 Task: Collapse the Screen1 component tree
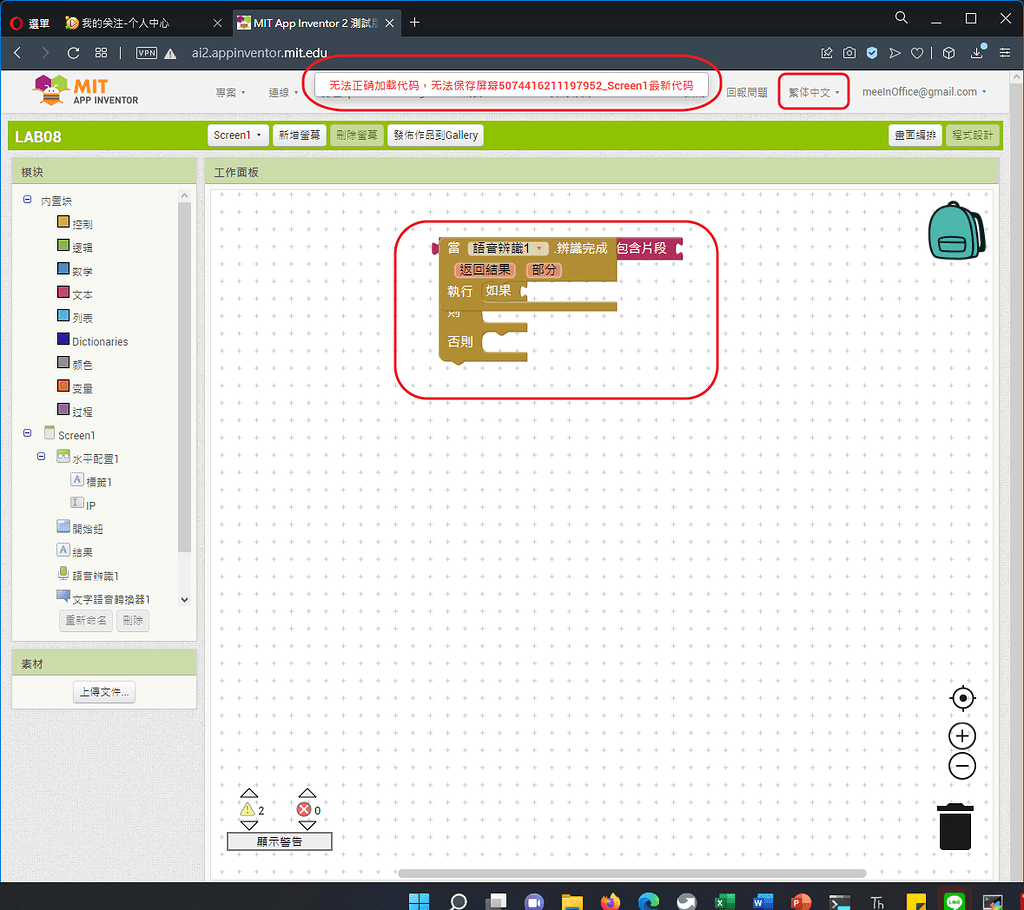(26, 434)
